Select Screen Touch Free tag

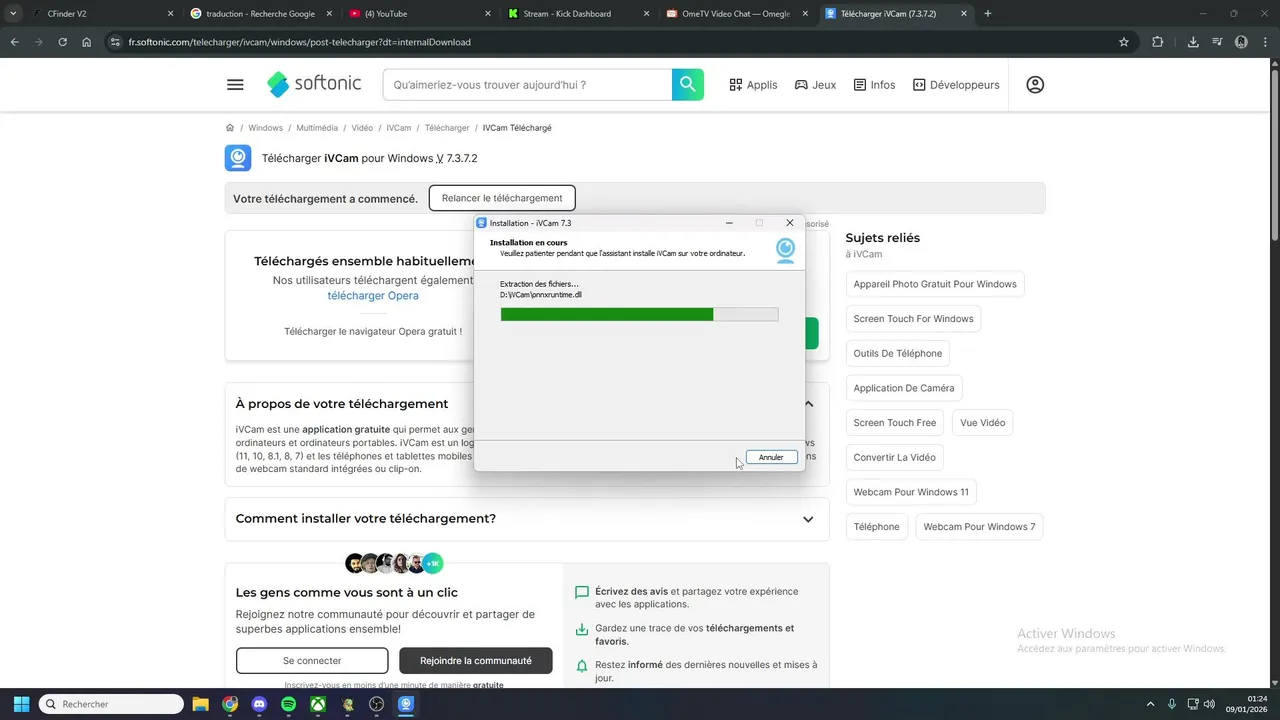click(895, 423)
